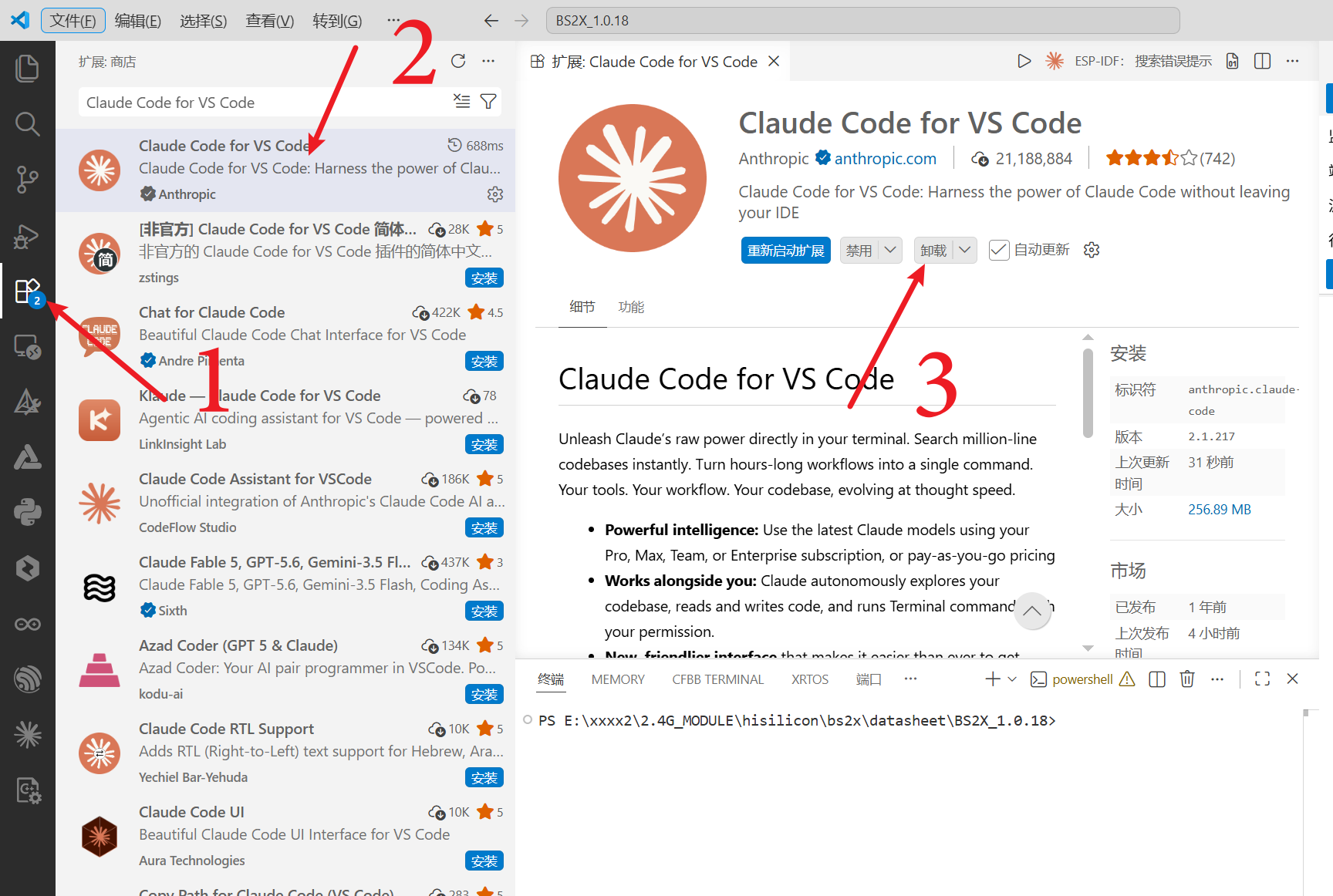
Task: Open the binary file icon in editor toolbar
Action: tap(1233, 61)
